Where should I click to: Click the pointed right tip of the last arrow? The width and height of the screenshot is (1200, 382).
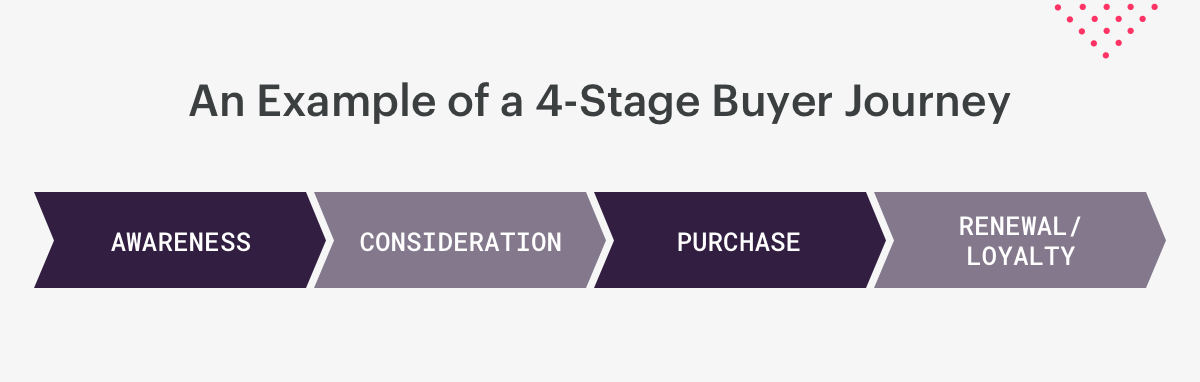1160,240
